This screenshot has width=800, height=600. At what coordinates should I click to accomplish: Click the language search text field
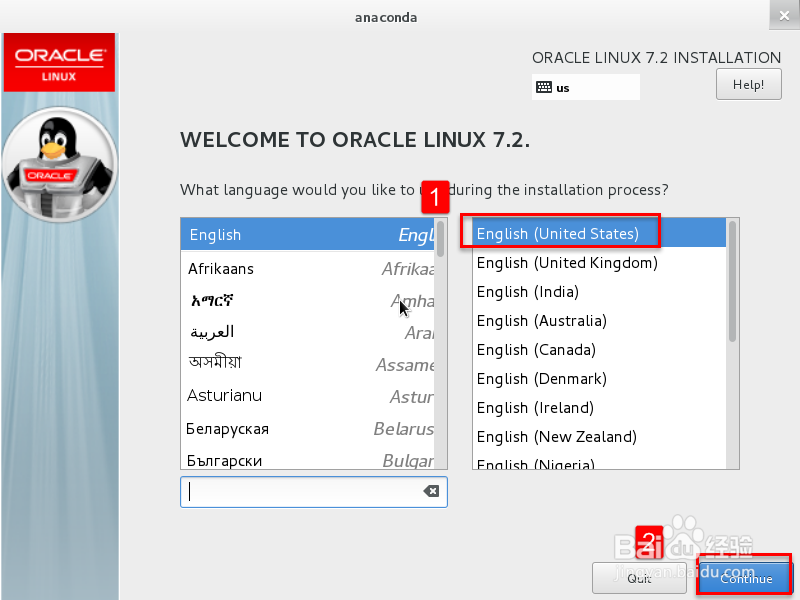coord(300,492)
